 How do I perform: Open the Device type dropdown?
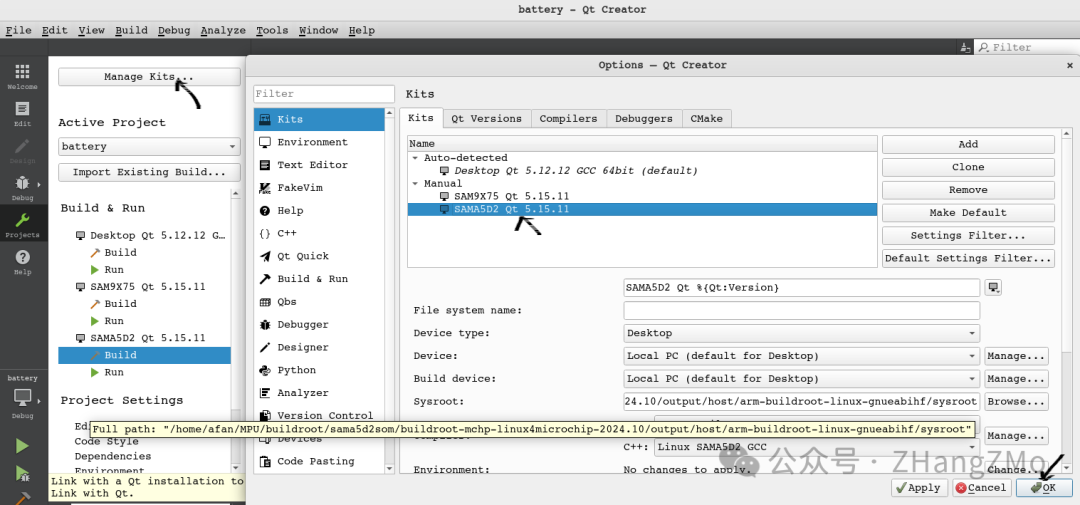(x=802, y=333)
